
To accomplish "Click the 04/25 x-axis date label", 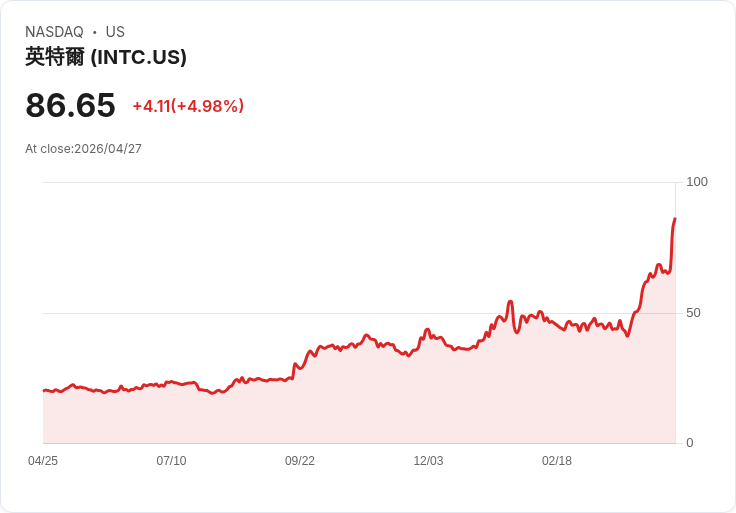I will [43, 461].
